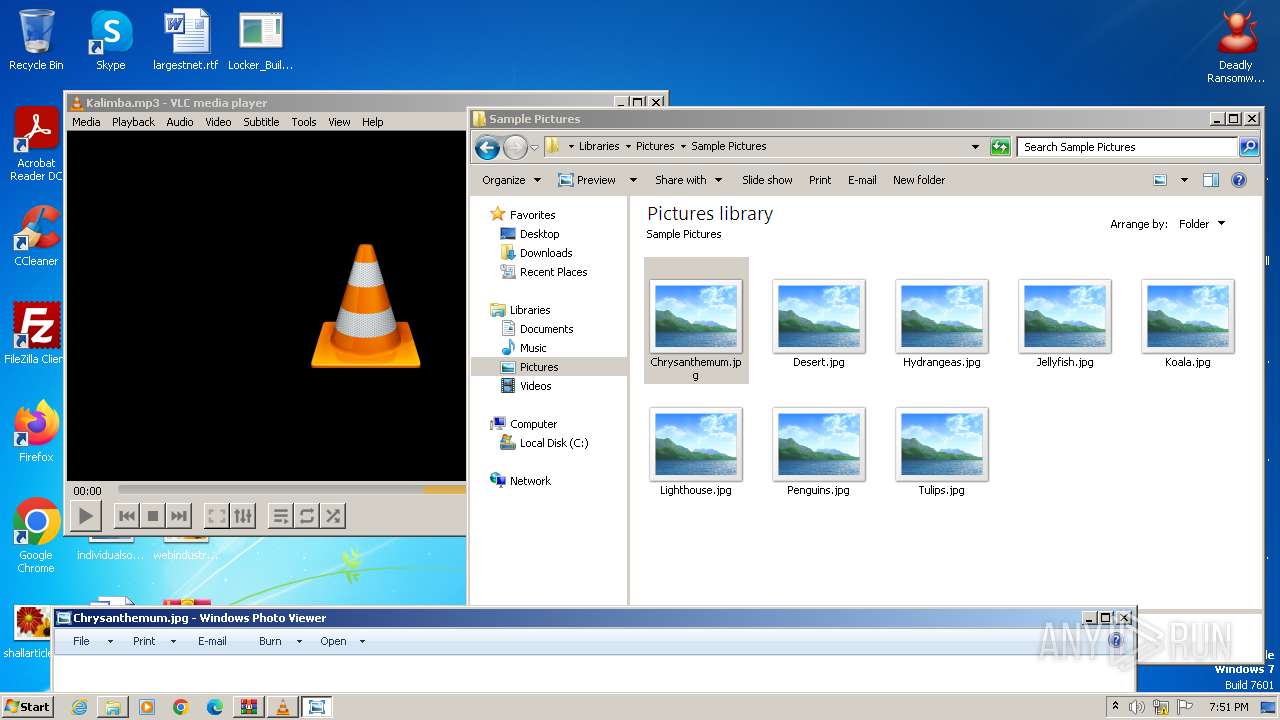Open address bar history dropdown

tap(975, 147)
